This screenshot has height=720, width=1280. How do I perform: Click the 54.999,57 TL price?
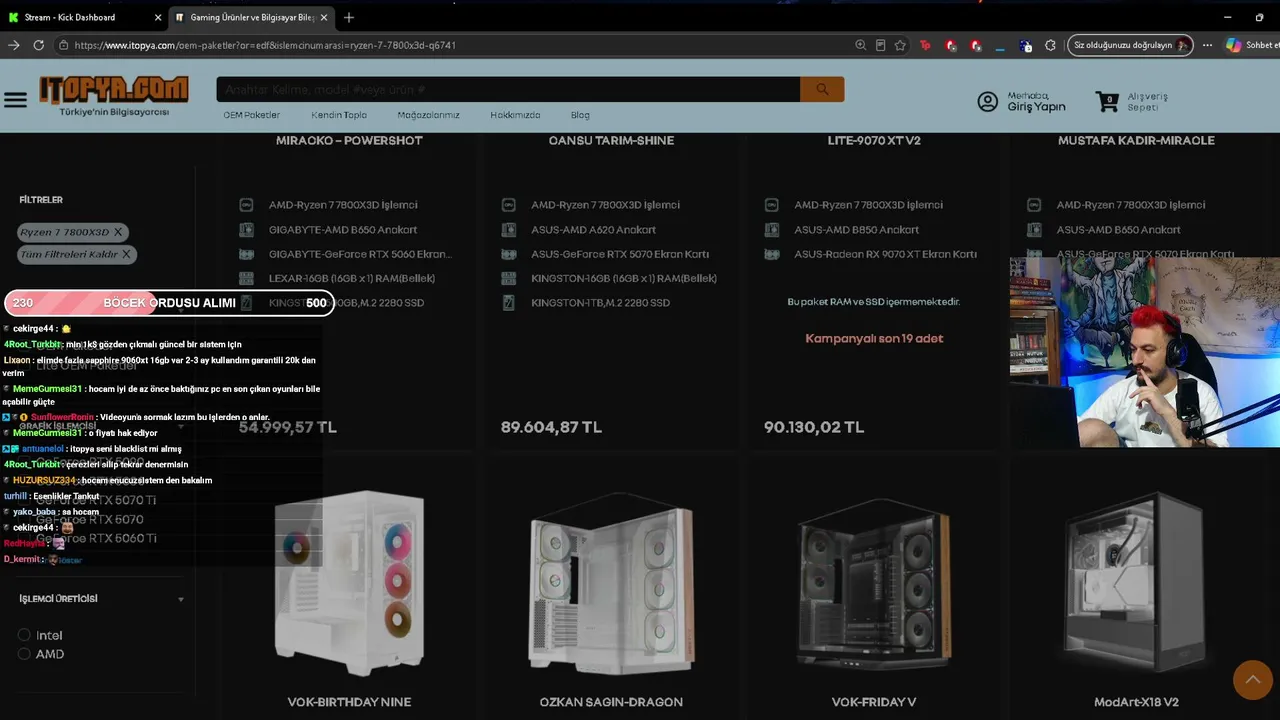point(288,427)
